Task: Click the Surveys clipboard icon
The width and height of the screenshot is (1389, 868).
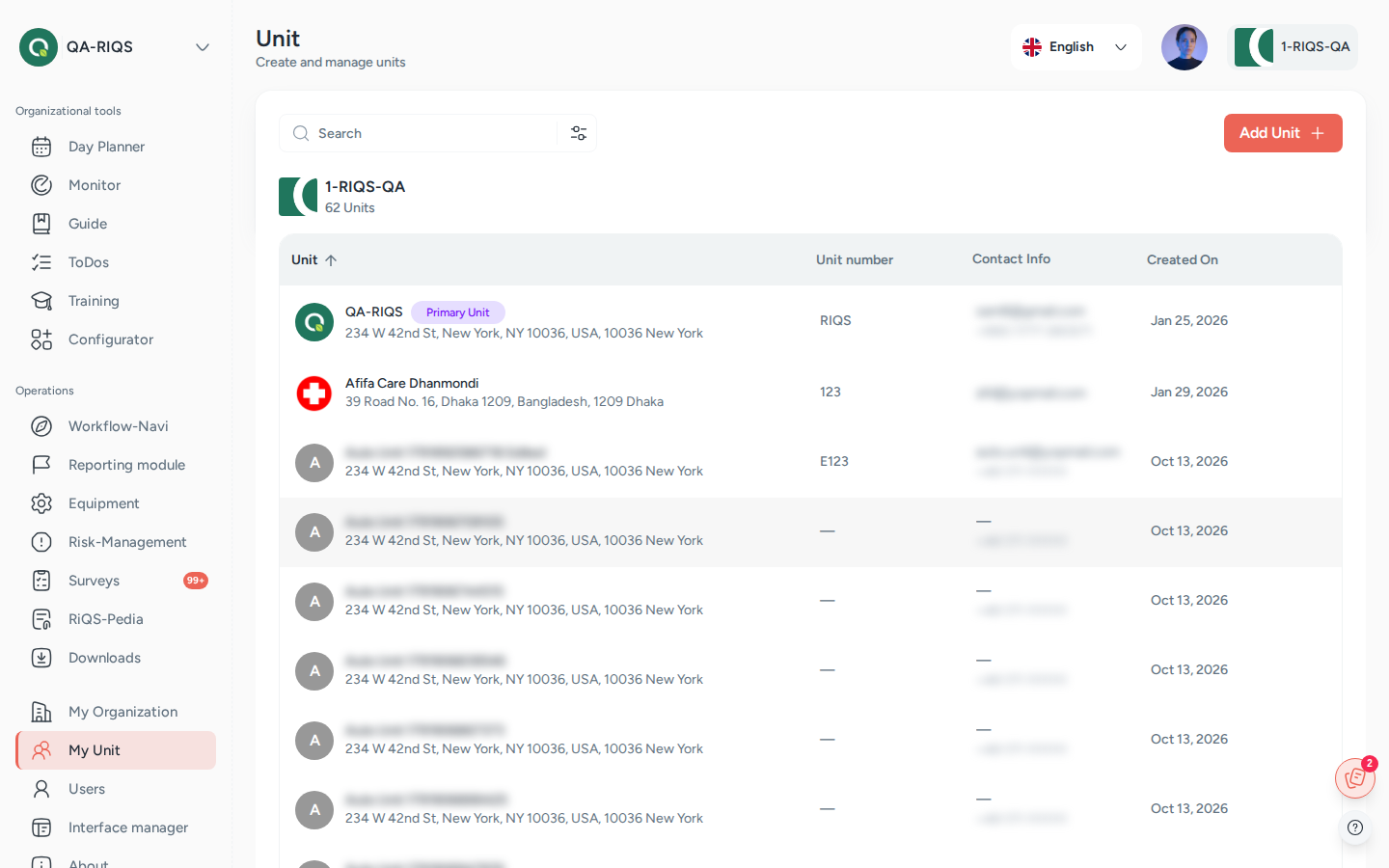Action: (41, 581)
